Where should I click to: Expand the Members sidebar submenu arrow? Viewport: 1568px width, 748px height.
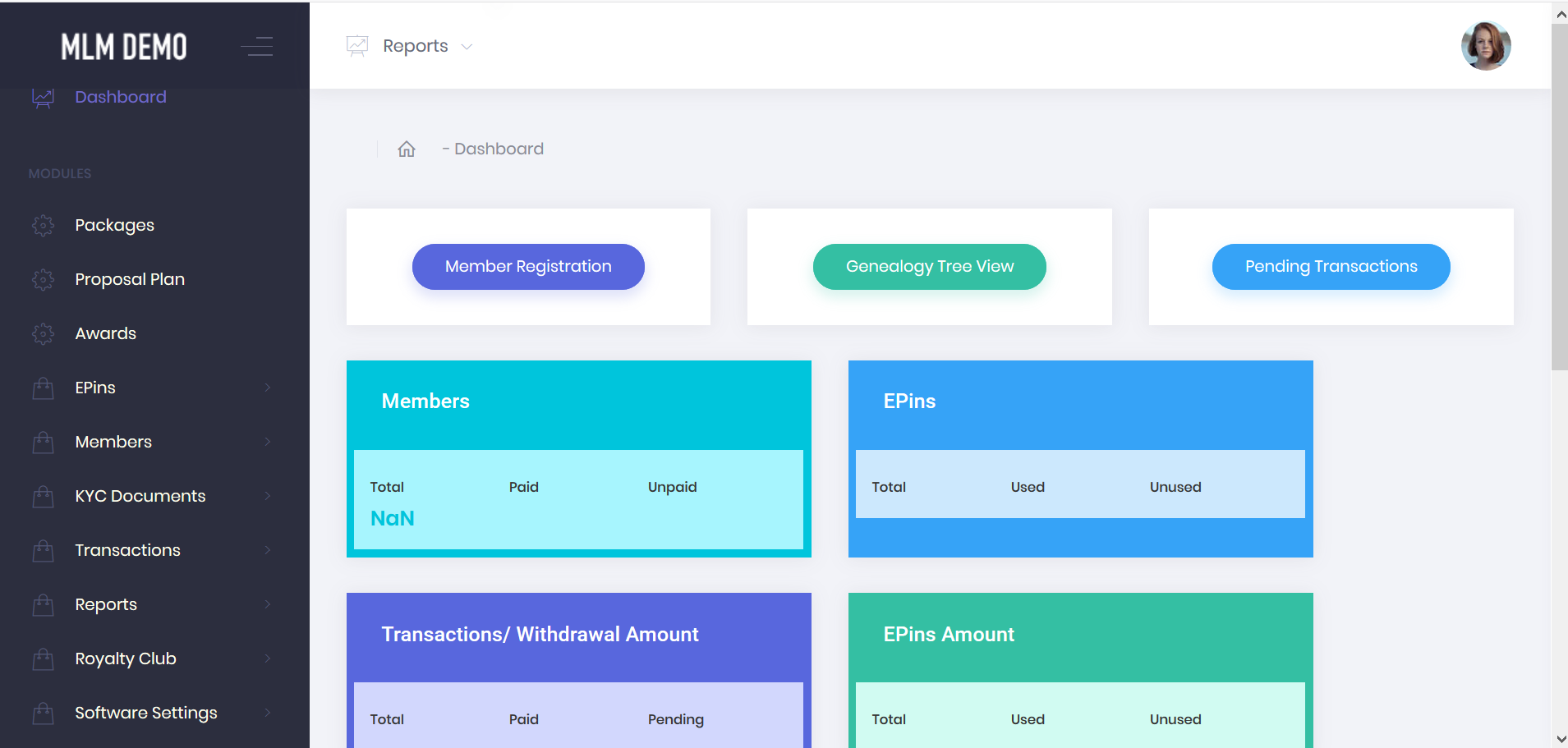tap(268, 442)
